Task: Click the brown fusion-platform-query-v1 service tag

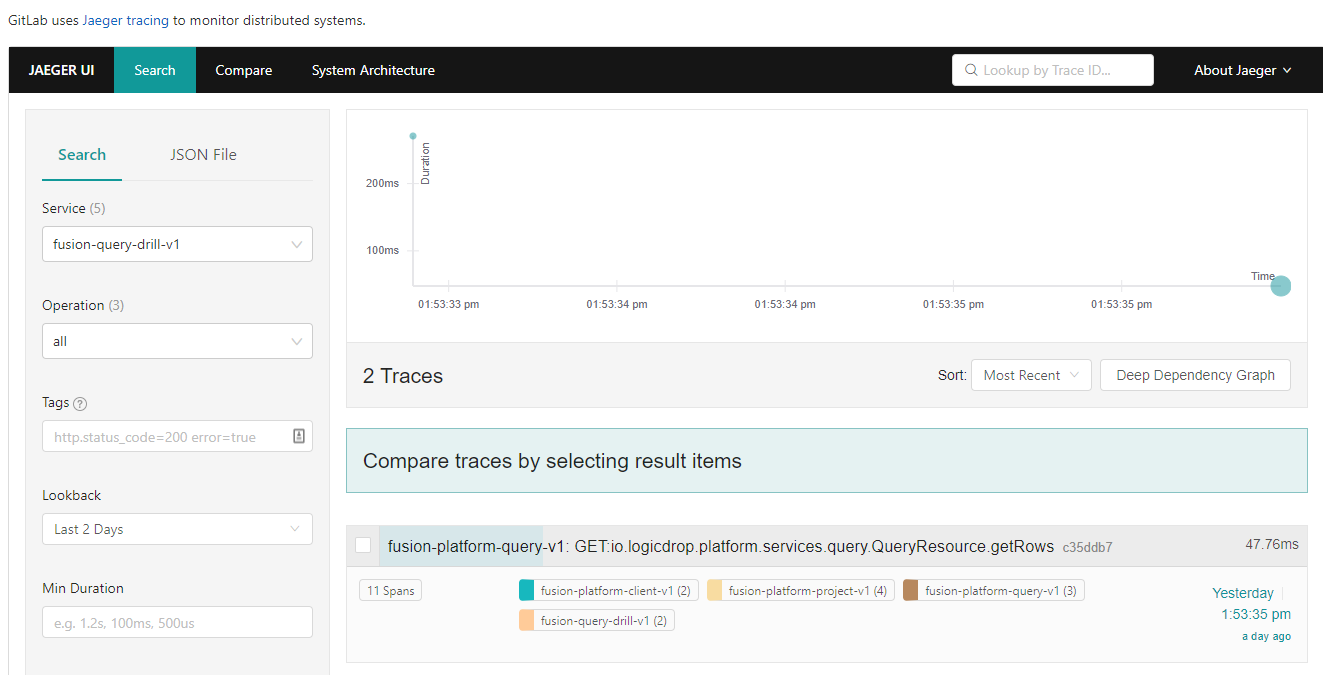Action: [993, 591]
